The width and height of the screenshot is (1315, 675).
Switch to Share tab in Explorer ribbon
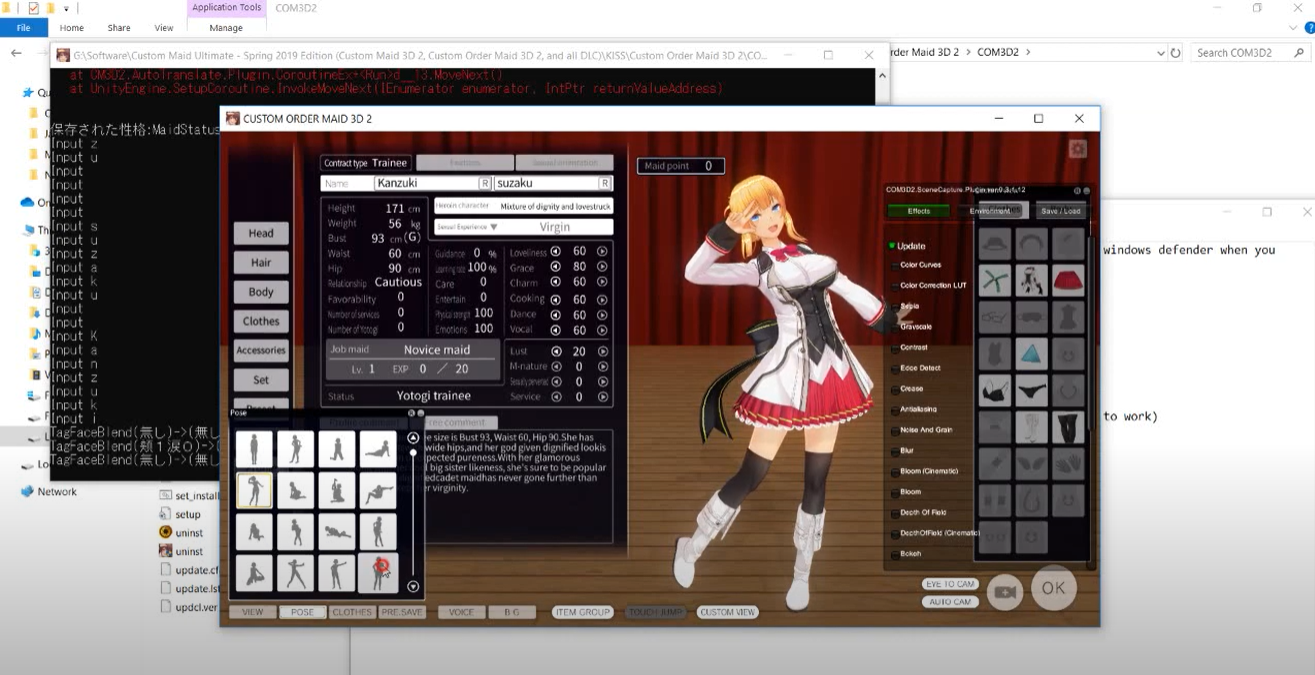coord(119,28)
